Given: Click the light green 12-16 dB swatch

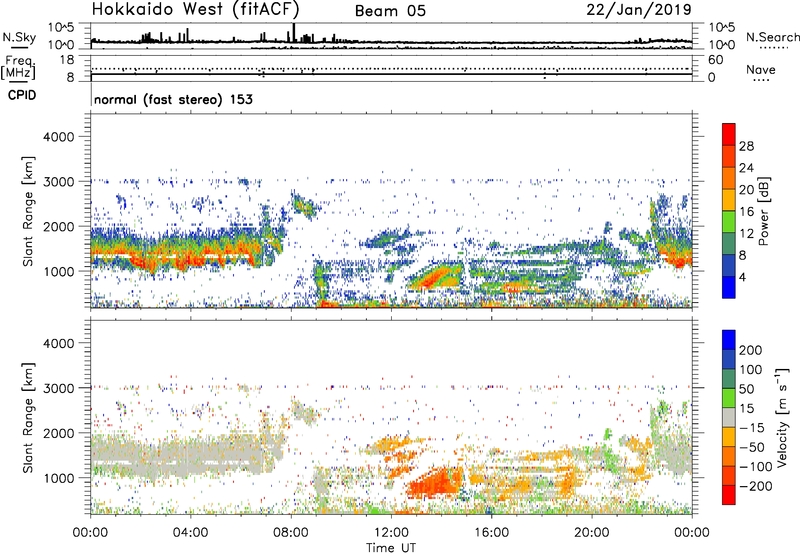Looking at the screenshot, I should pyautogui.click(x=729, y=221).
